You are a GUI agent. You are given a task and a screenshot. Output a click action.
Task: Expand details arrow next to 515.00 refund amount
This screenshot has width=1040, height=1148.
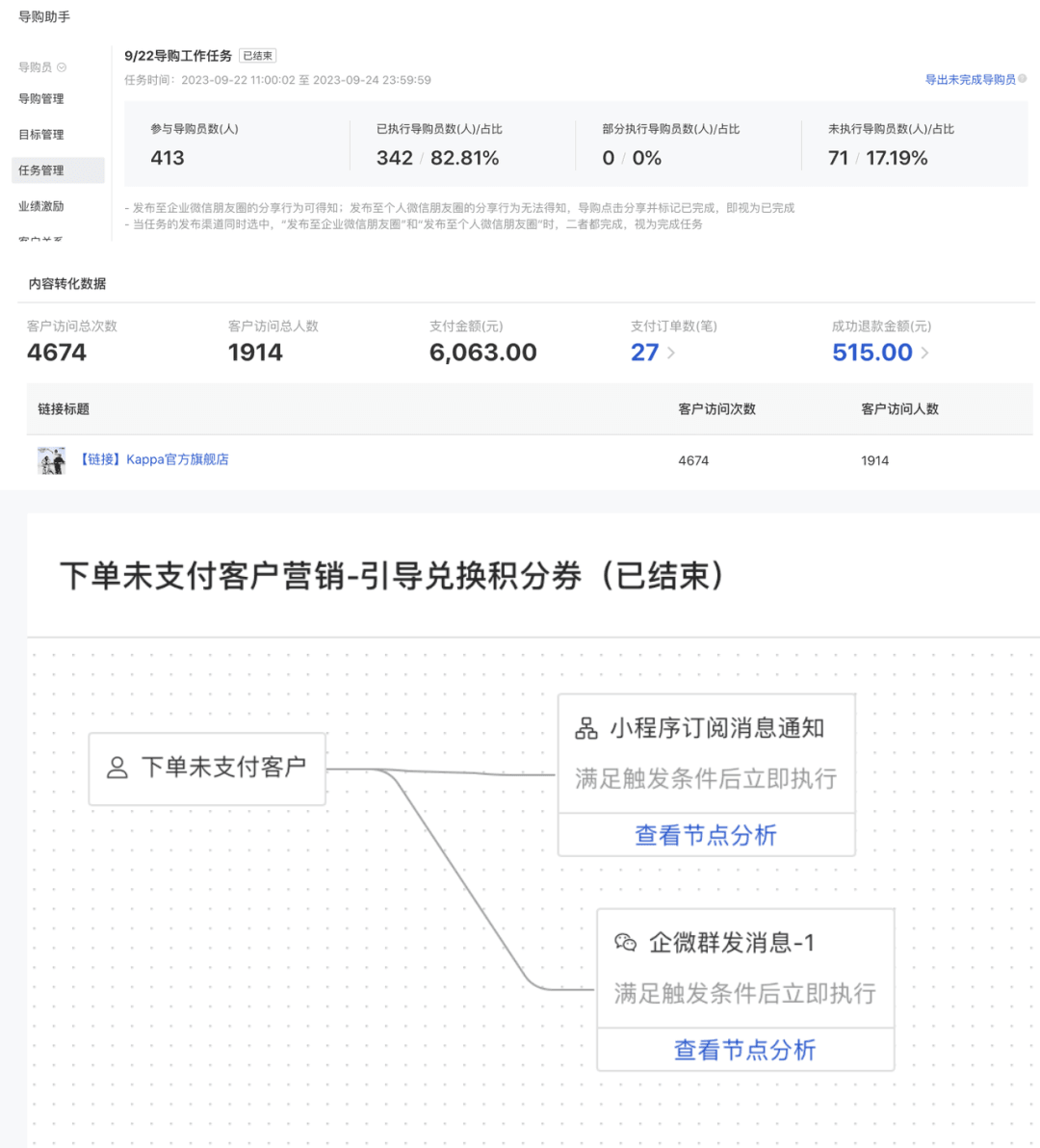click(924, 354)
